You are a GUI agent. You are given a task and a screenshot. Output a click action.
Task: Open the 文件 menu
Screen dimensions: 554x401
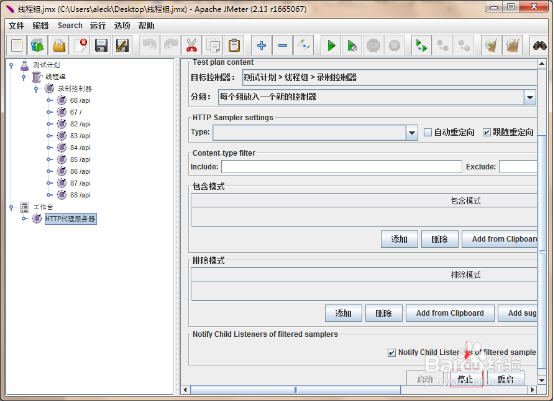pos(16,25)
